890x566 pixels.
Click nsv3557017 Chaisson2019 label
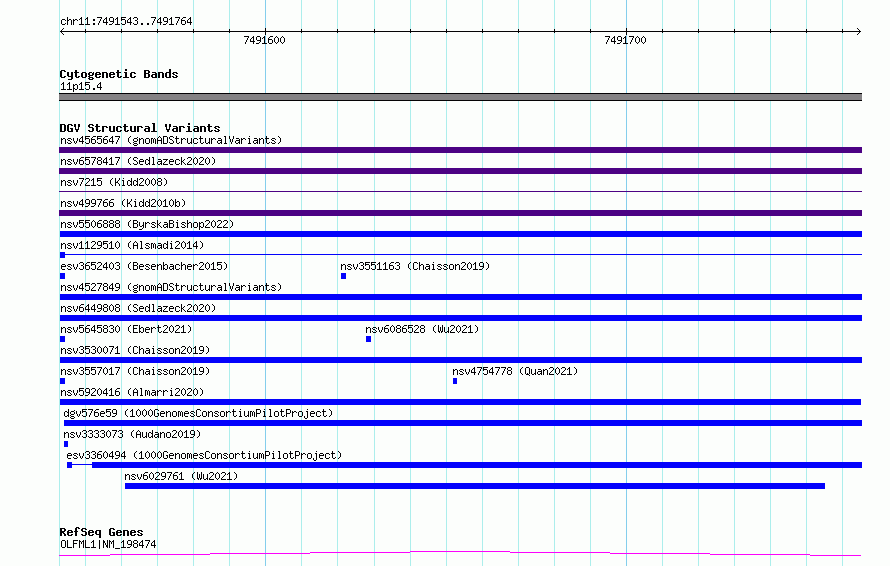point(135,371)
